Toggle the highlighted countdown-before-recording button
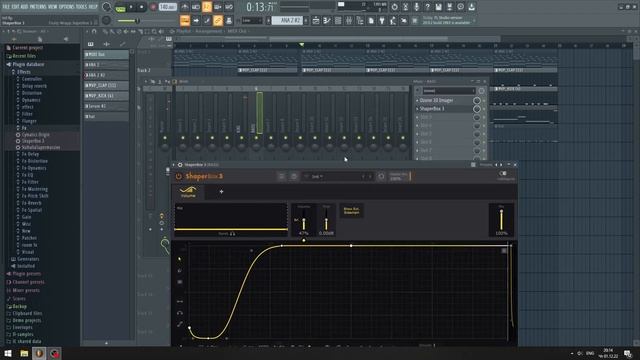The height and width of the screenshot is (360, 640). 207,7
